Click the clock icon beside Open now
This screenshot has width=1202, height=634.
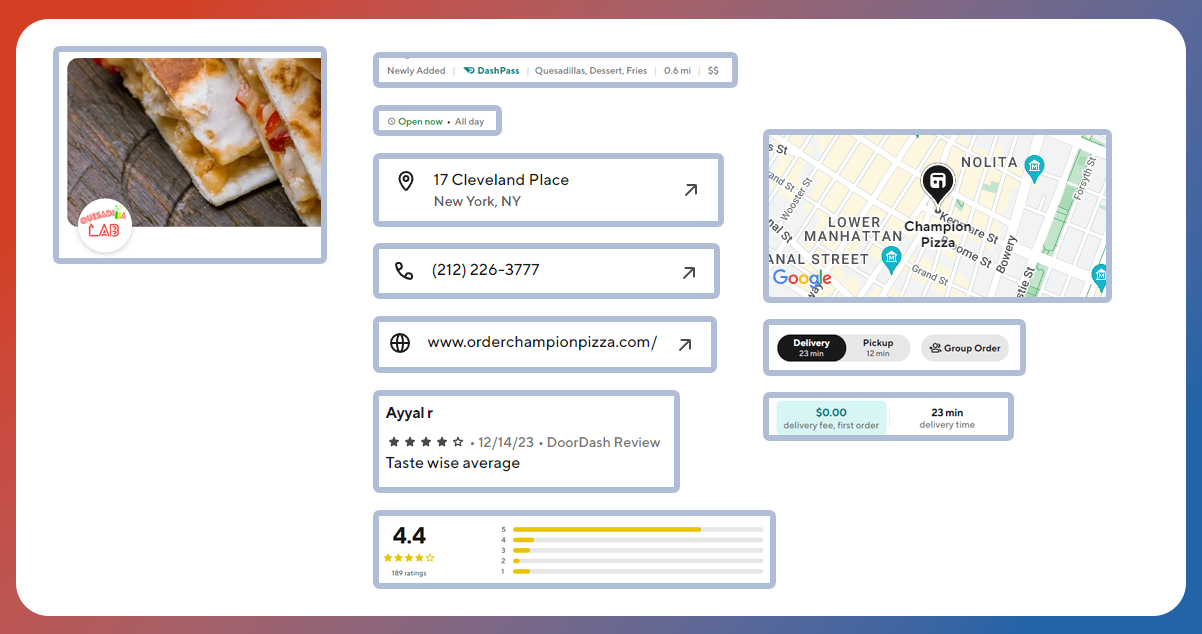[x=391, y=122]
